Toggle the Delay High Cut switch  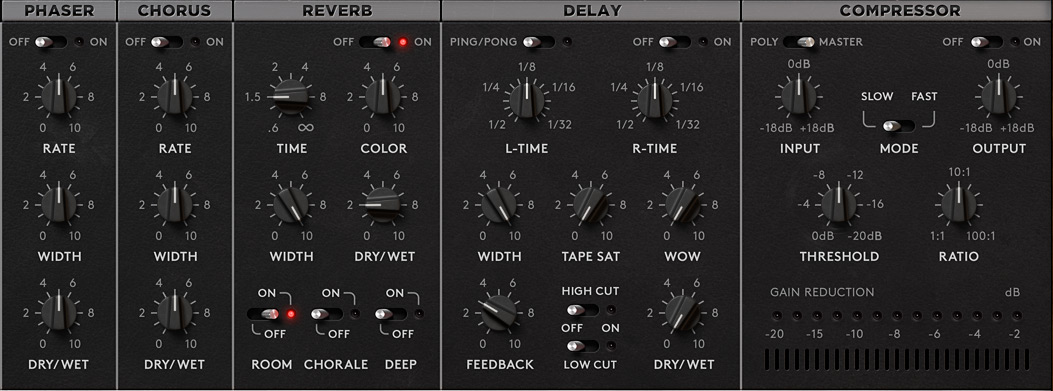tap(582, 310)
